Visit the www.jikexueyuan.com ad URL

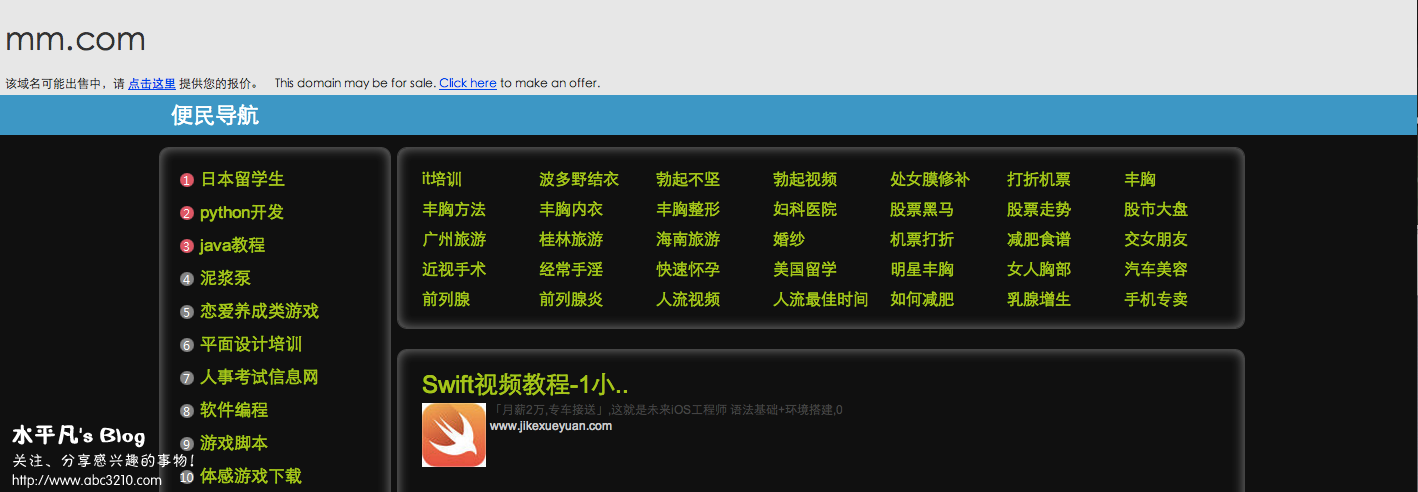point(550,426)
